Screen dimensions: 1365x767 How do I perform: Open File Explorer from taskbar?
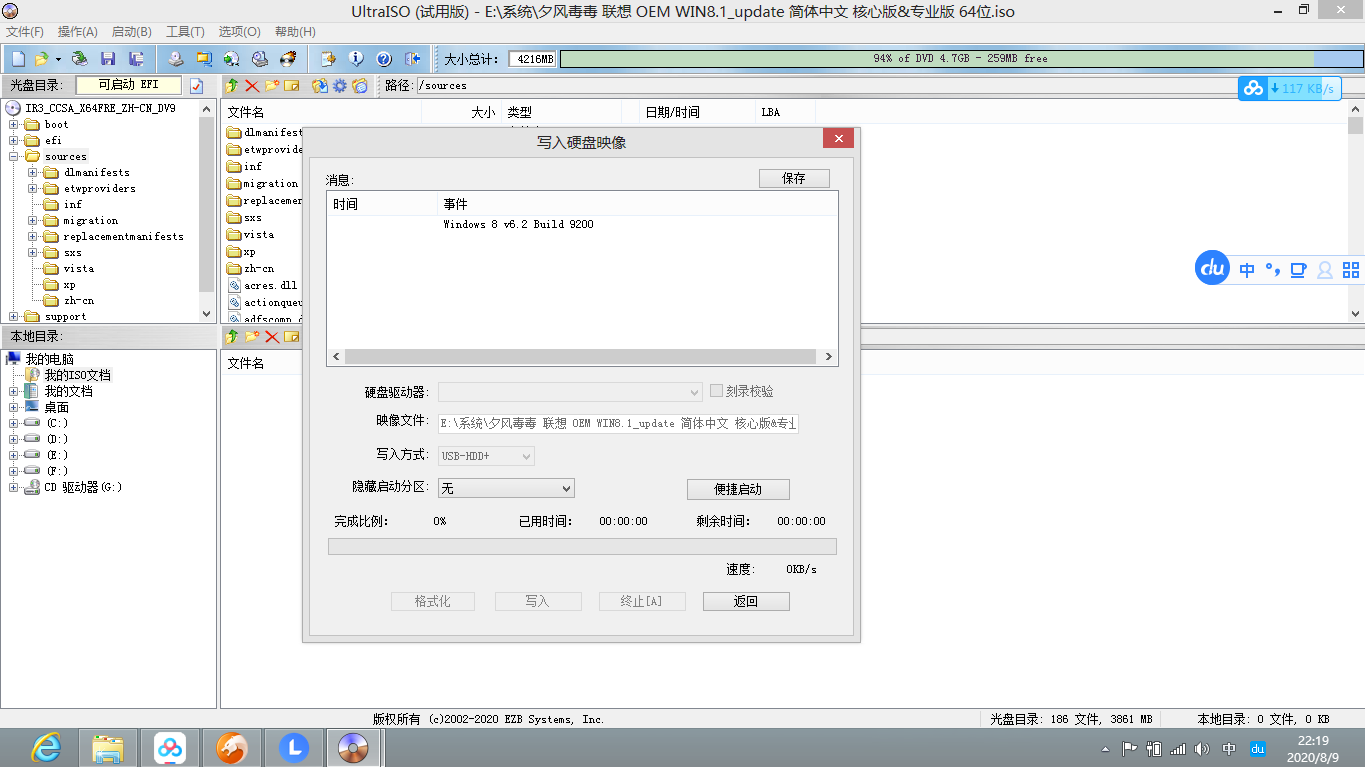(108, 747)
